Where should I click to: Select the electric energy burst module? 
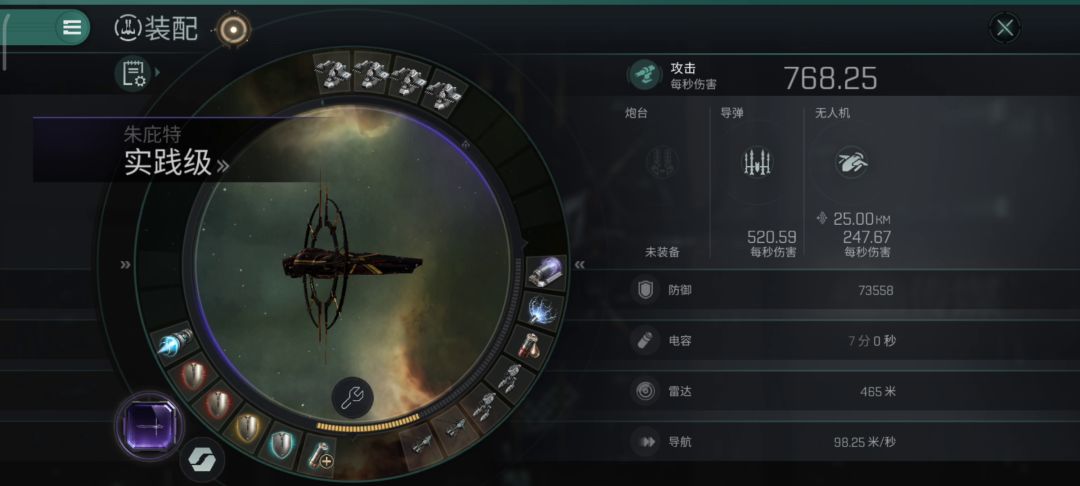[543, 309]
